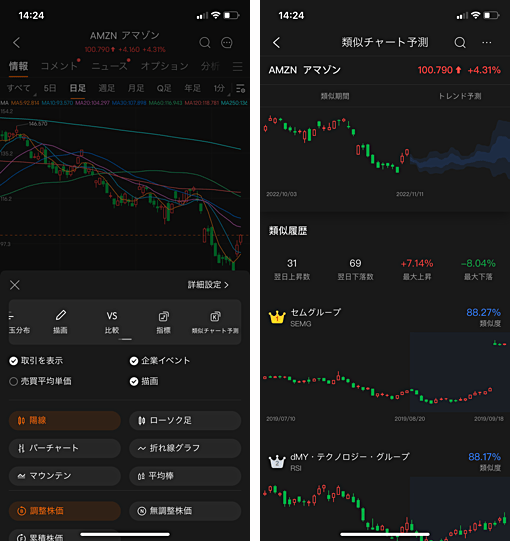510x541 pixels.
Task: Tap the silver crown rank 2 icon
Action: 277,462
